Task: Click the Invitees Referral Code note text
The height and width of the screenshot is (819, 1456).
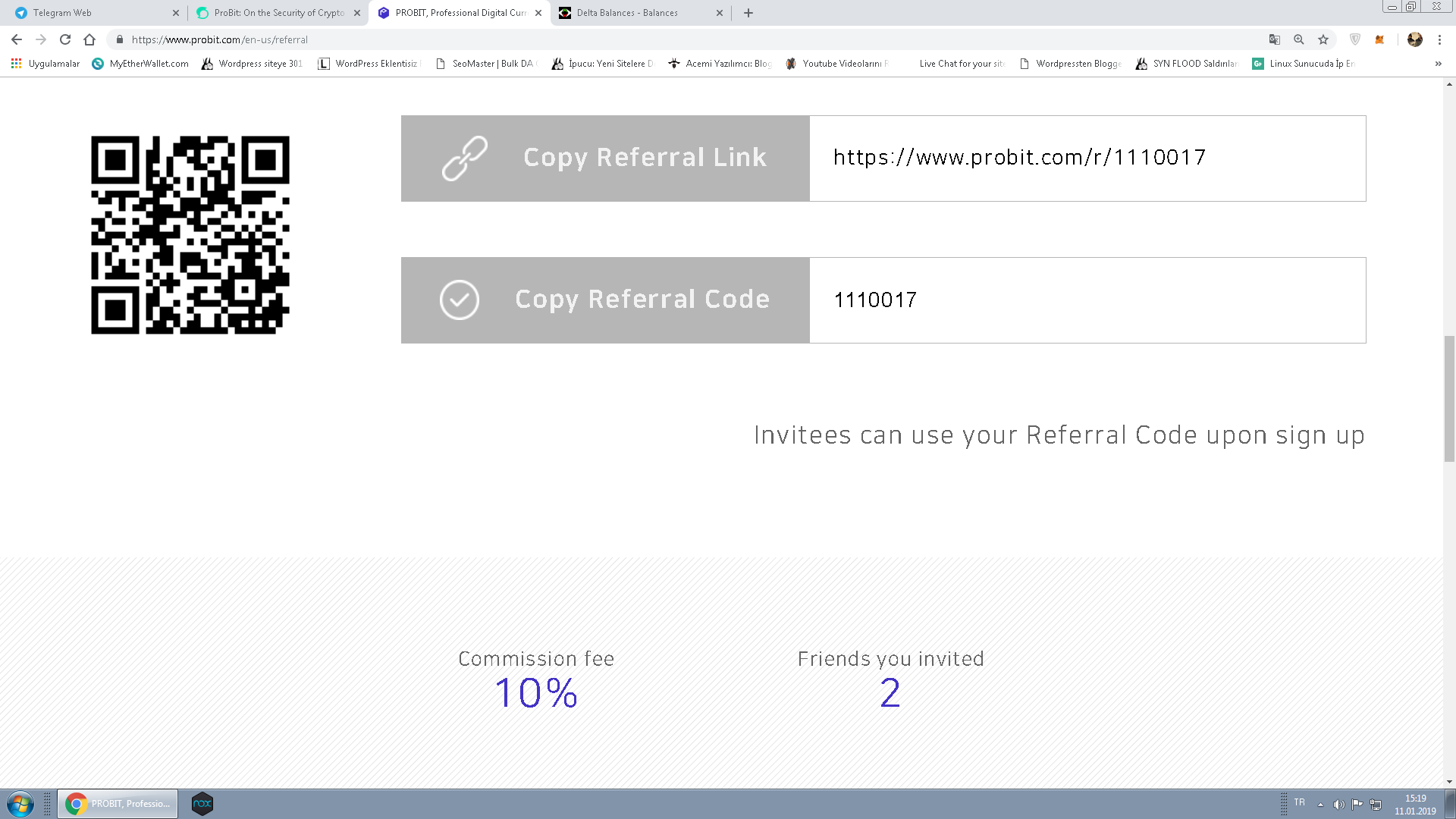Action: pos(1059,435)
